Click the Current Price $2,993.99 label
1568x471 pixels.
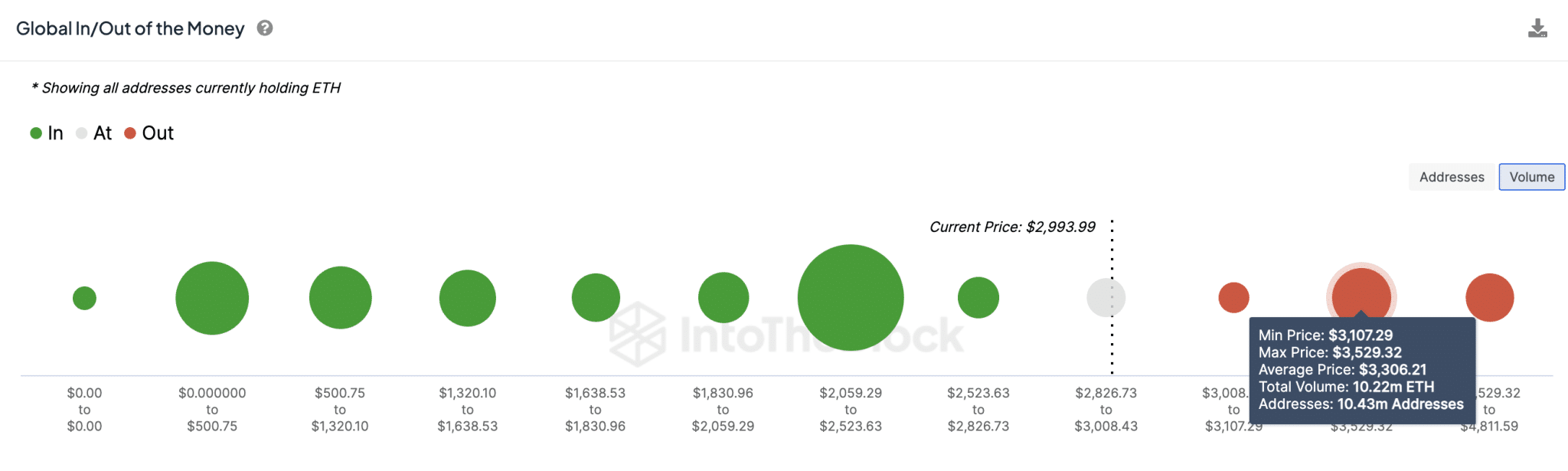coord(1011,227)
